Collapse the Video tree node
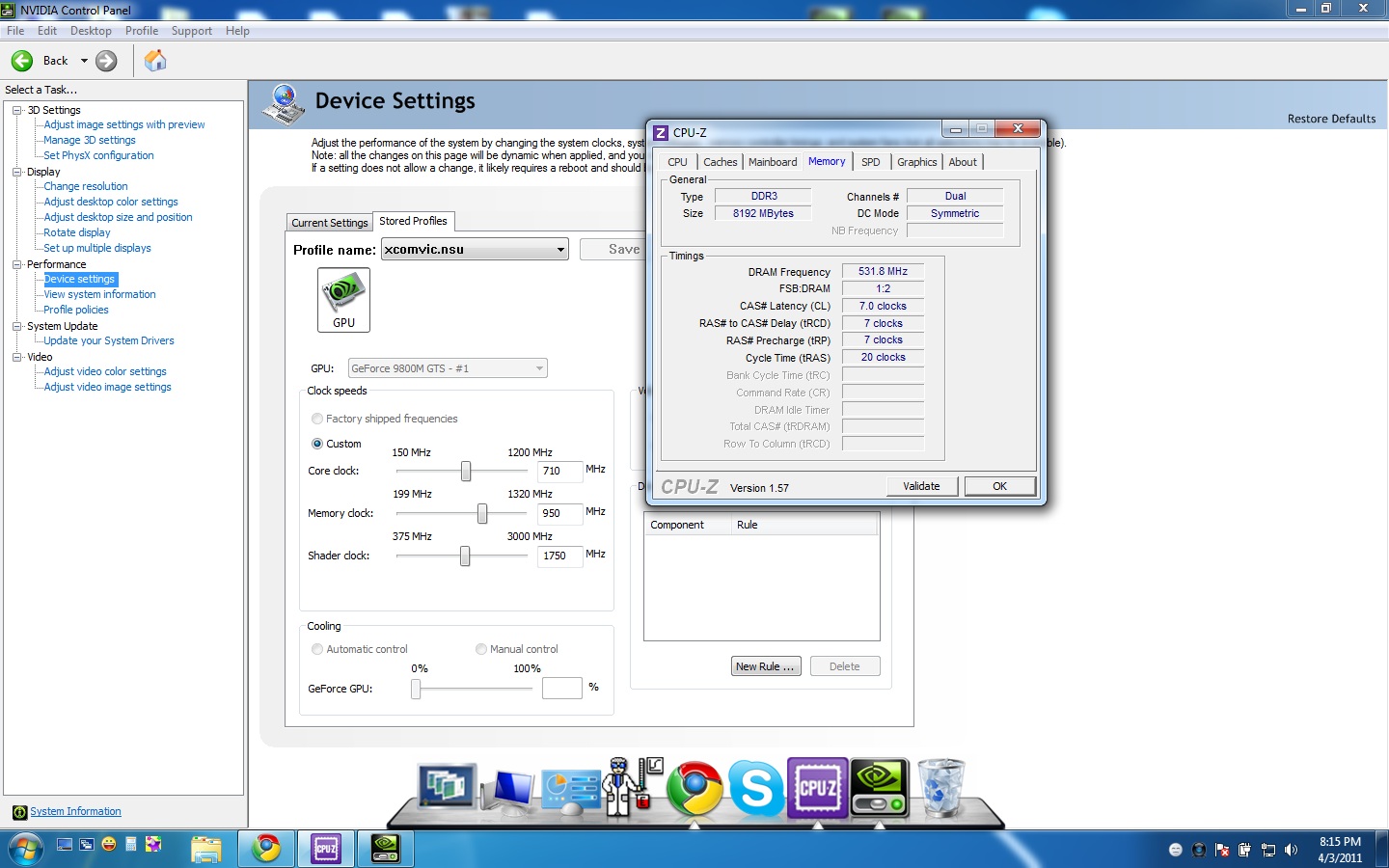 coord(16,357)
